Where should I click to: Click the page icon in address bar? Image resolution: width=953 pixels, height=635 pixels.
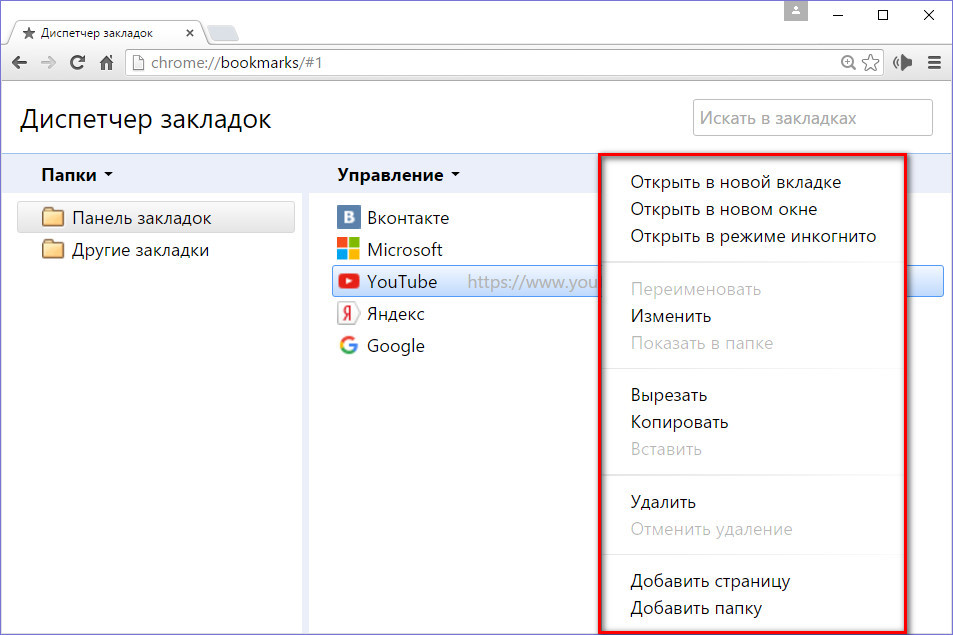(x=139, y=63)
